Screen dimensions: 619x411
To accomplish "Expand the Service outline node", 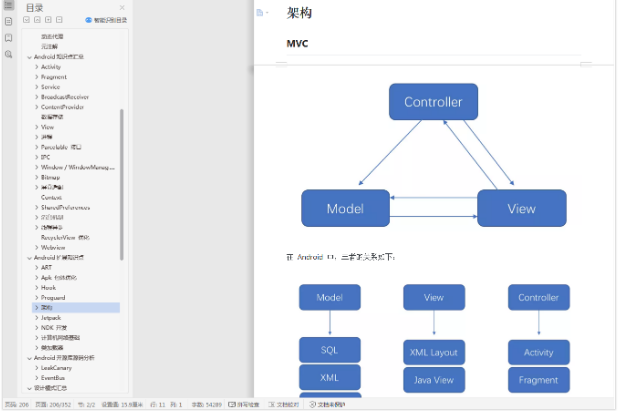I will [x=37, y=87].
